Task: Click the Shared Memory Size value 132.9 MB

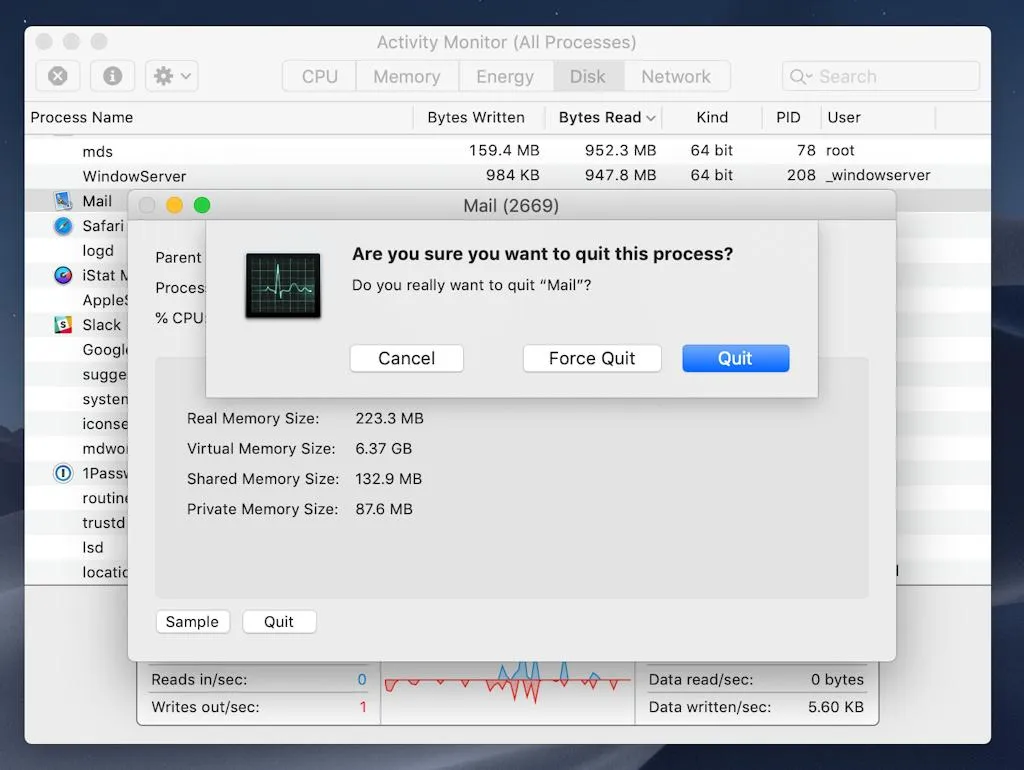Action: pyautogui.click(x=389, y=479)
